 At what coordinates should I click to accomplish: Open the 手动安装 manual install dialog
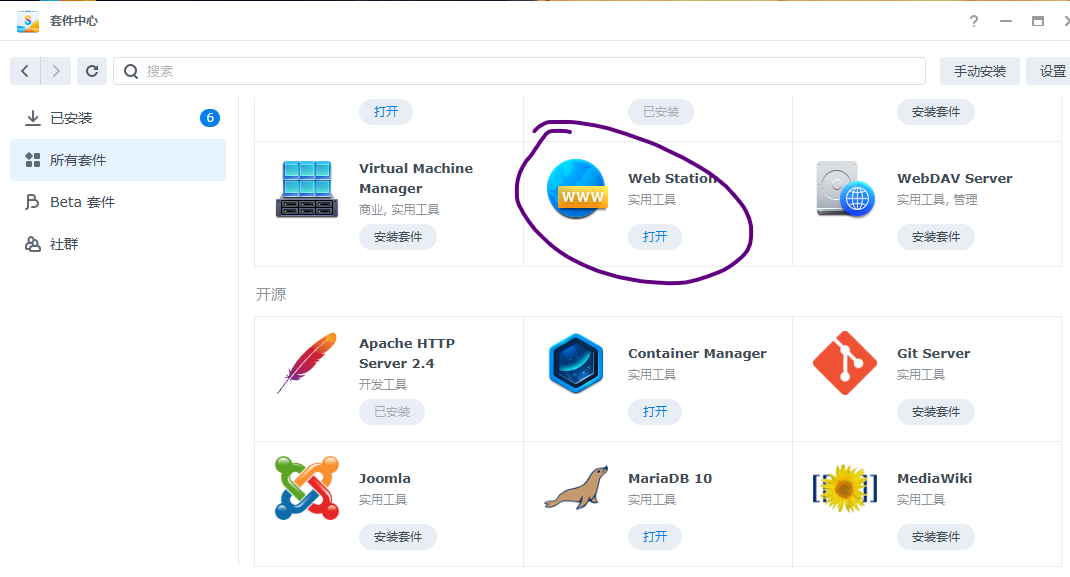pos(979,71)
